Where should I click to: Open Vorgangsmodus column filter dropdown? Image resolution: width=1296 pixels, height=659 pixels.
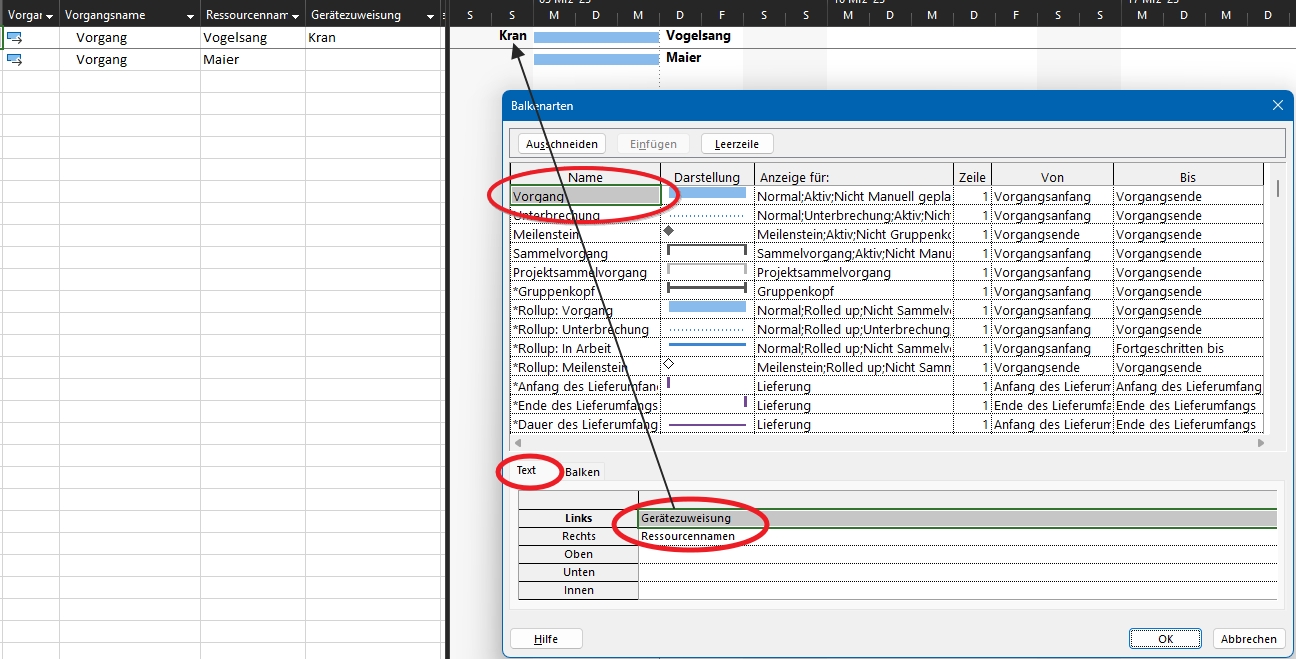pyautogui.click(x=49, y=16)
